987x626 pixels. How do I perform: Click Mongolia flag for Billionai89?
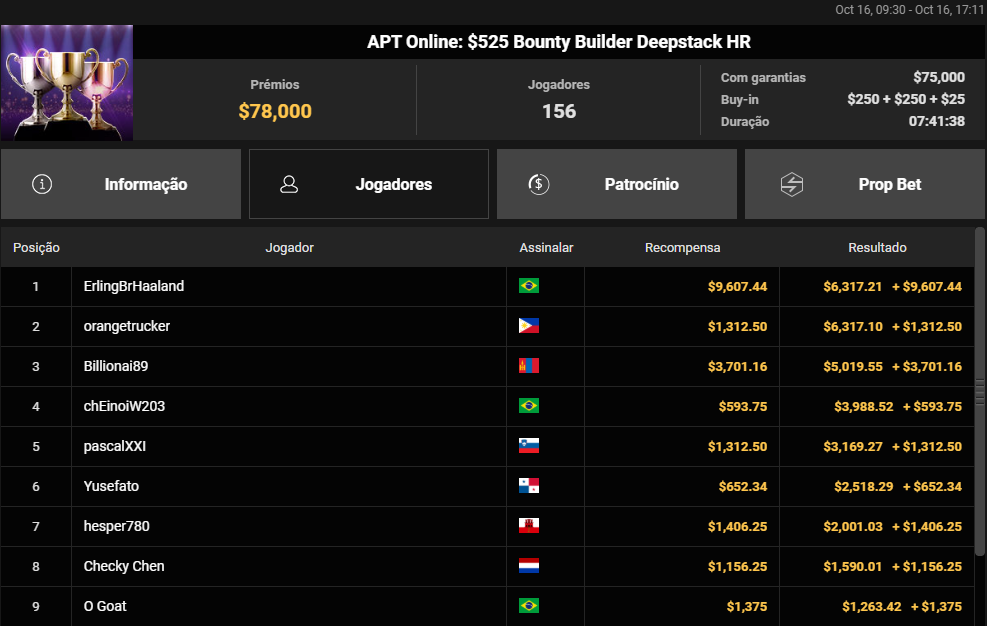529,366
